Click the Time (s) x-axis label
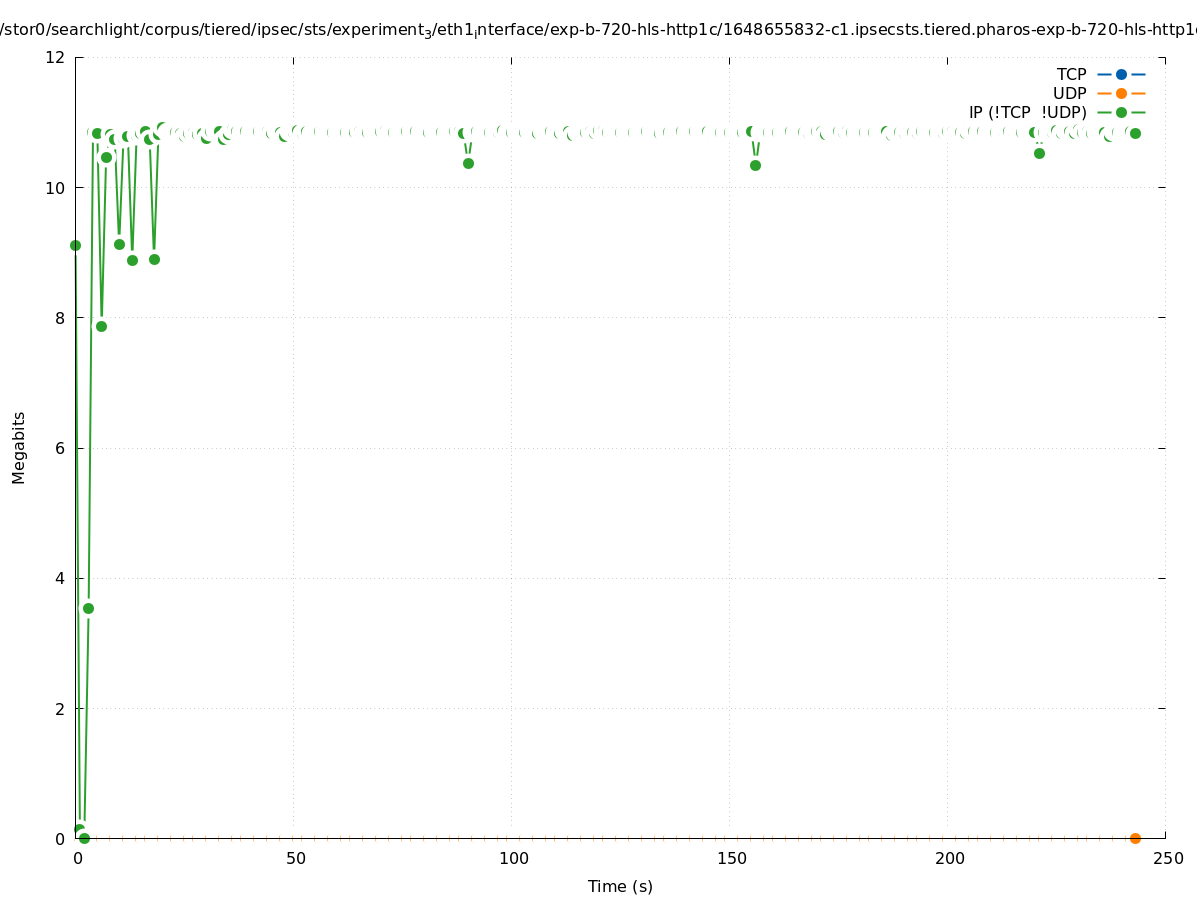 620,886
